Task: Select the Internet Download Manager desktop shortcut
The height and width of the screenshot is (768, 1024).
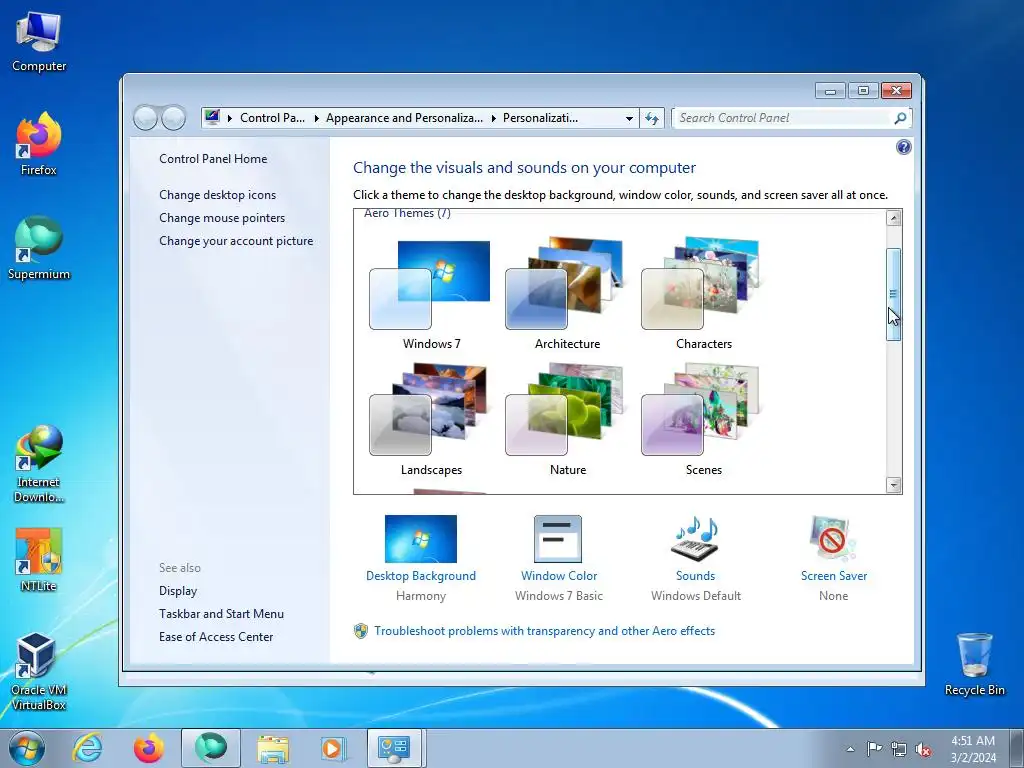Action: [39, 464]
